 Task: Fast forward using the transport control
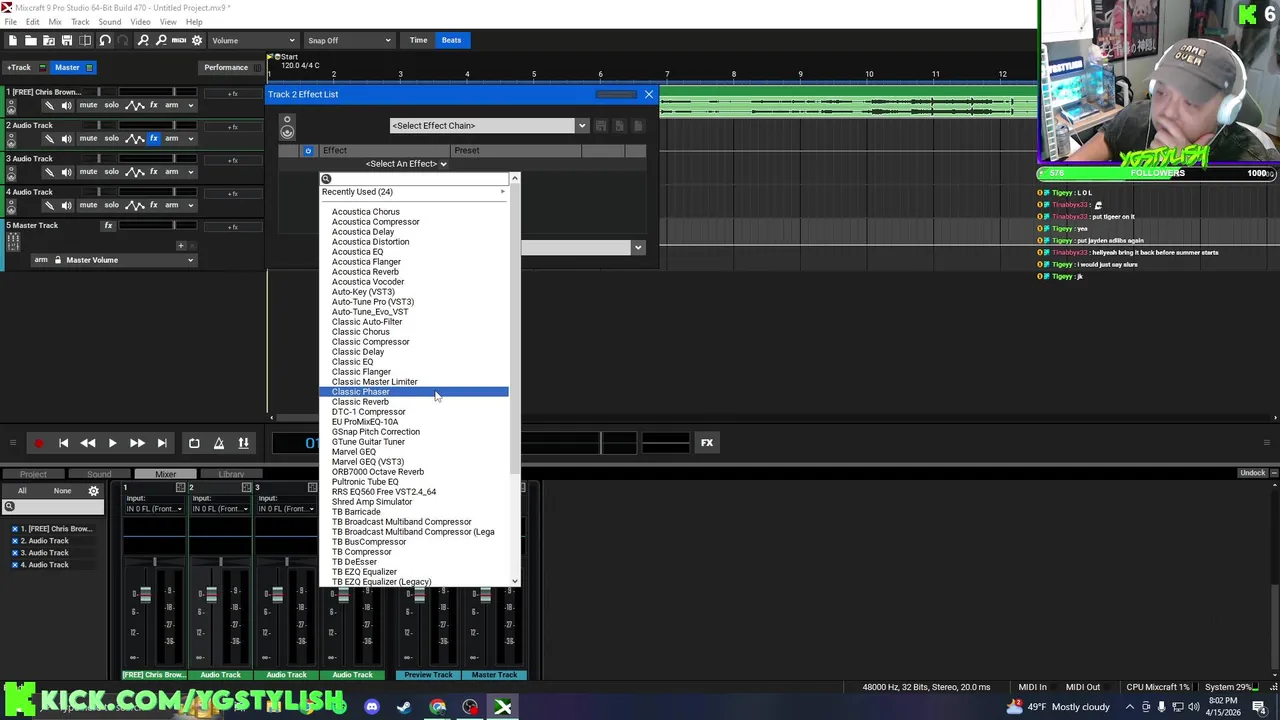coord(137,443)
